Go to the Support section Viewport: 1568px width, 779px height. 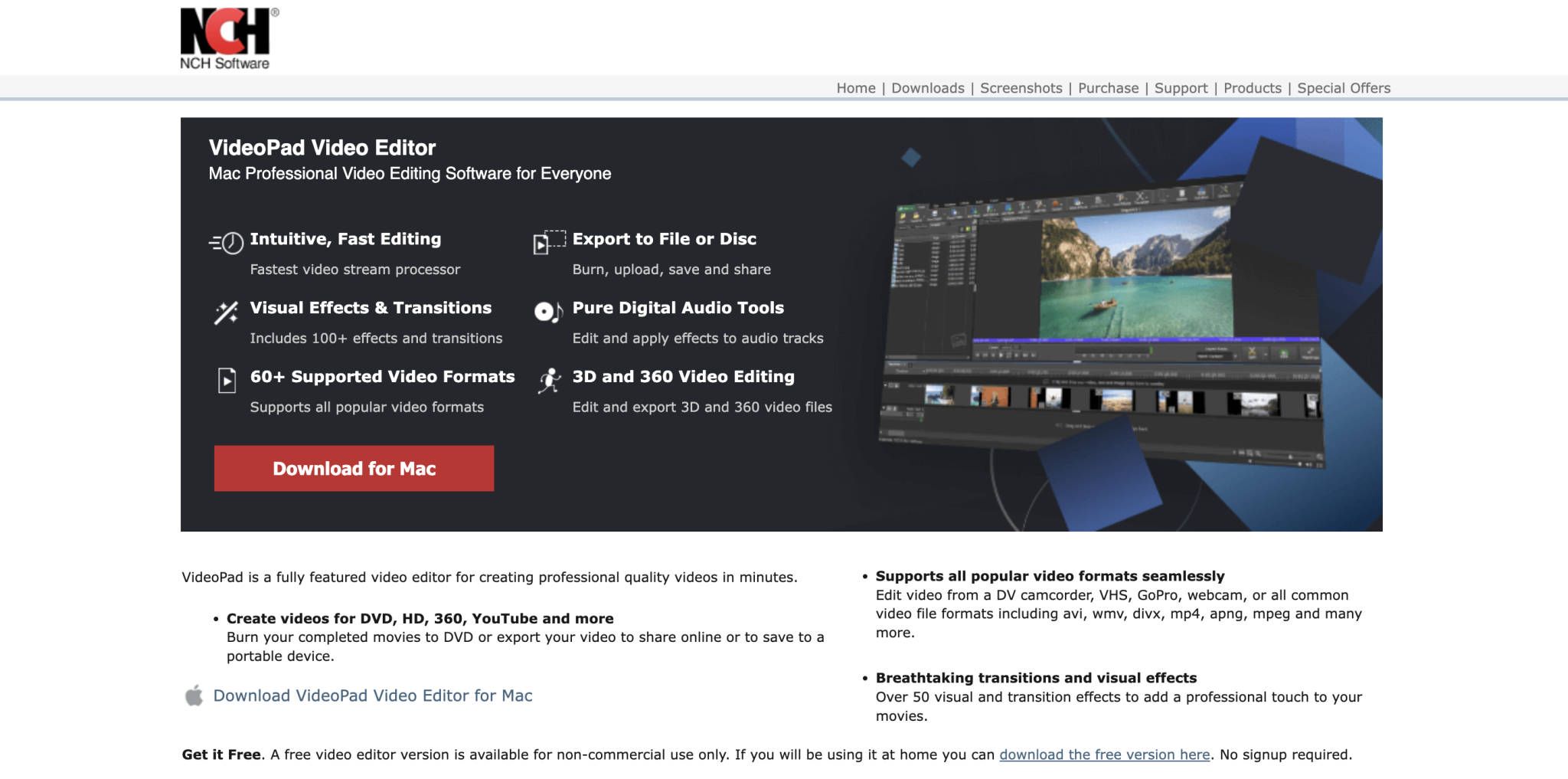(1181, 88)
